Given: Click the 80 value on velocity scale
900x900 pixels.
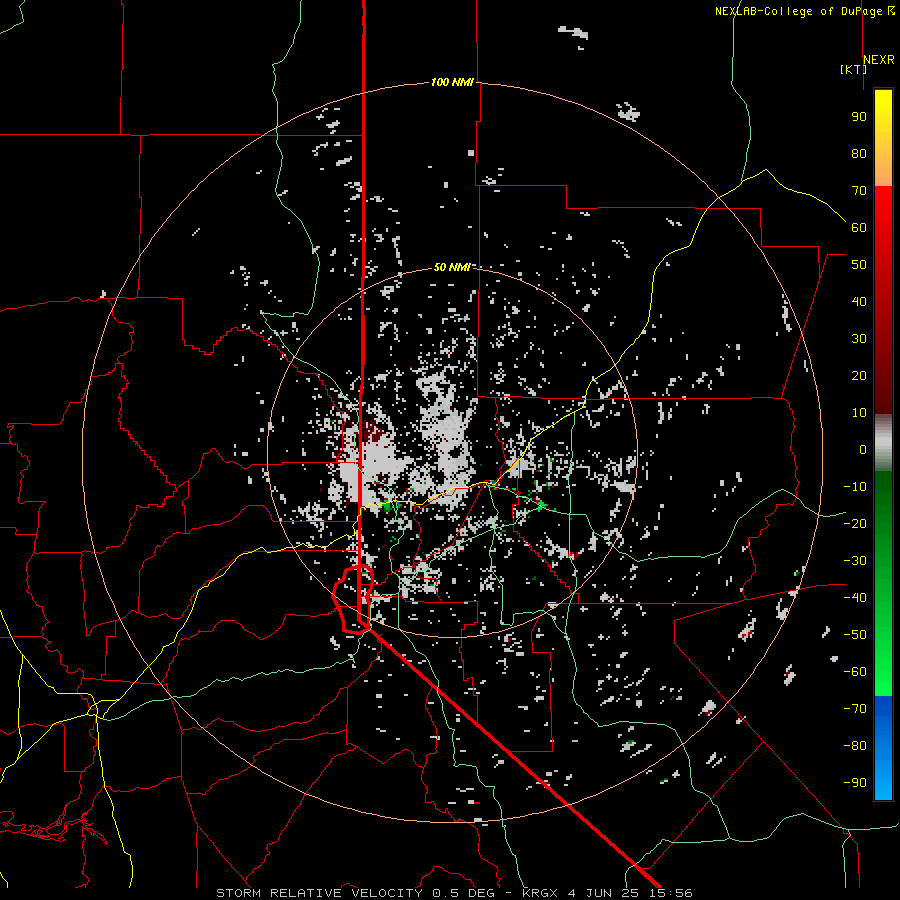Looking at the screenshot, I should click(x=859, y=154).
